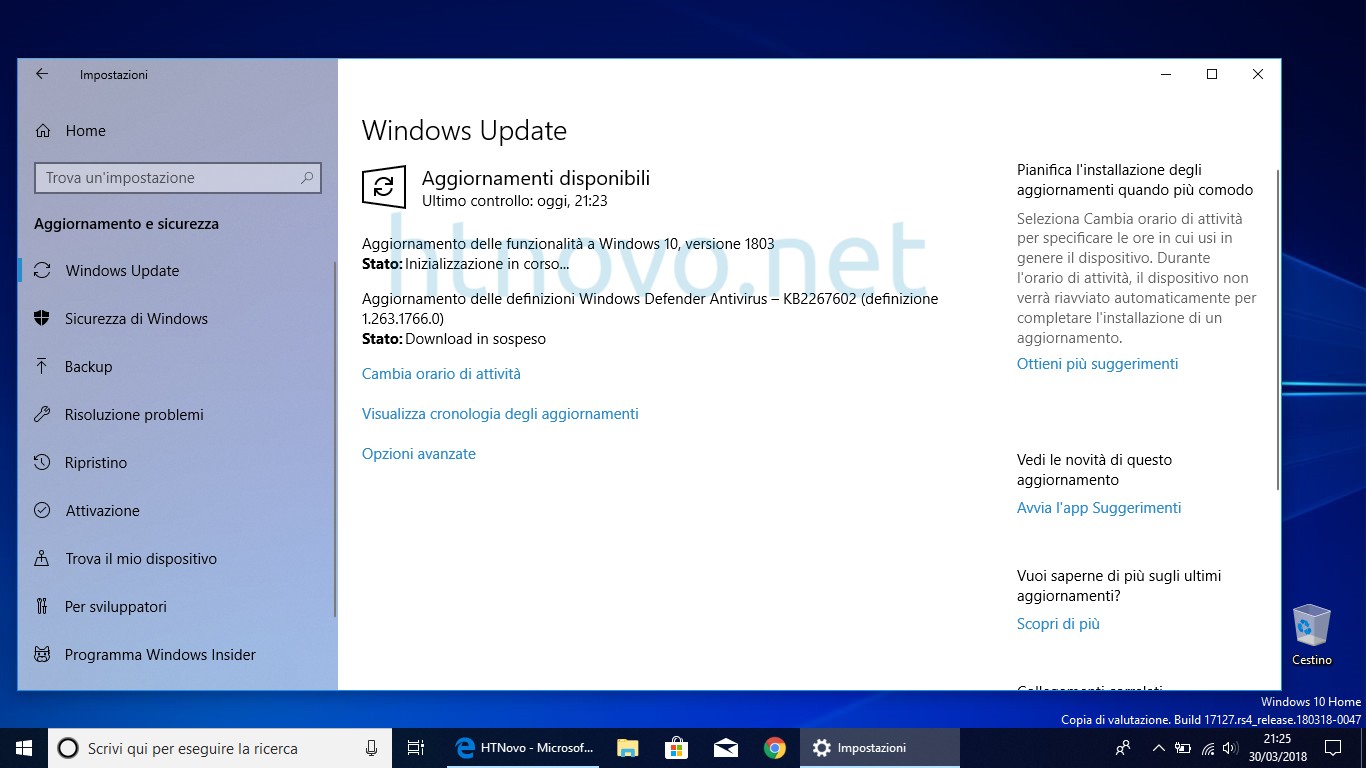Open Sicurezza di Windows via the shield icon

pos(41,318)
